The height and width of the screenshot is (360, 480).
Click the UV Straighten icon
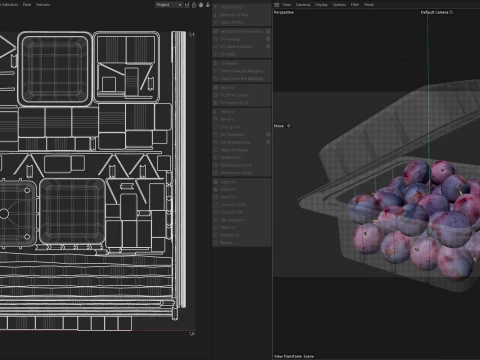pos(216,135)
